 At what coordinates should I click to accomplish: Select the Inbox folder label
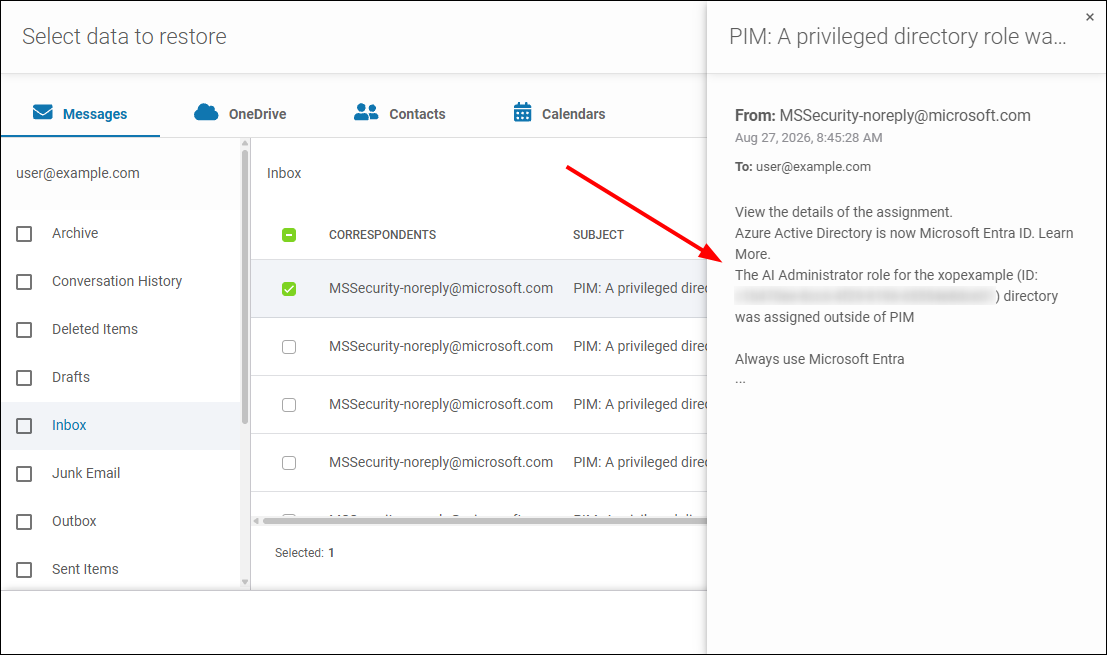[x=69, y=425]
